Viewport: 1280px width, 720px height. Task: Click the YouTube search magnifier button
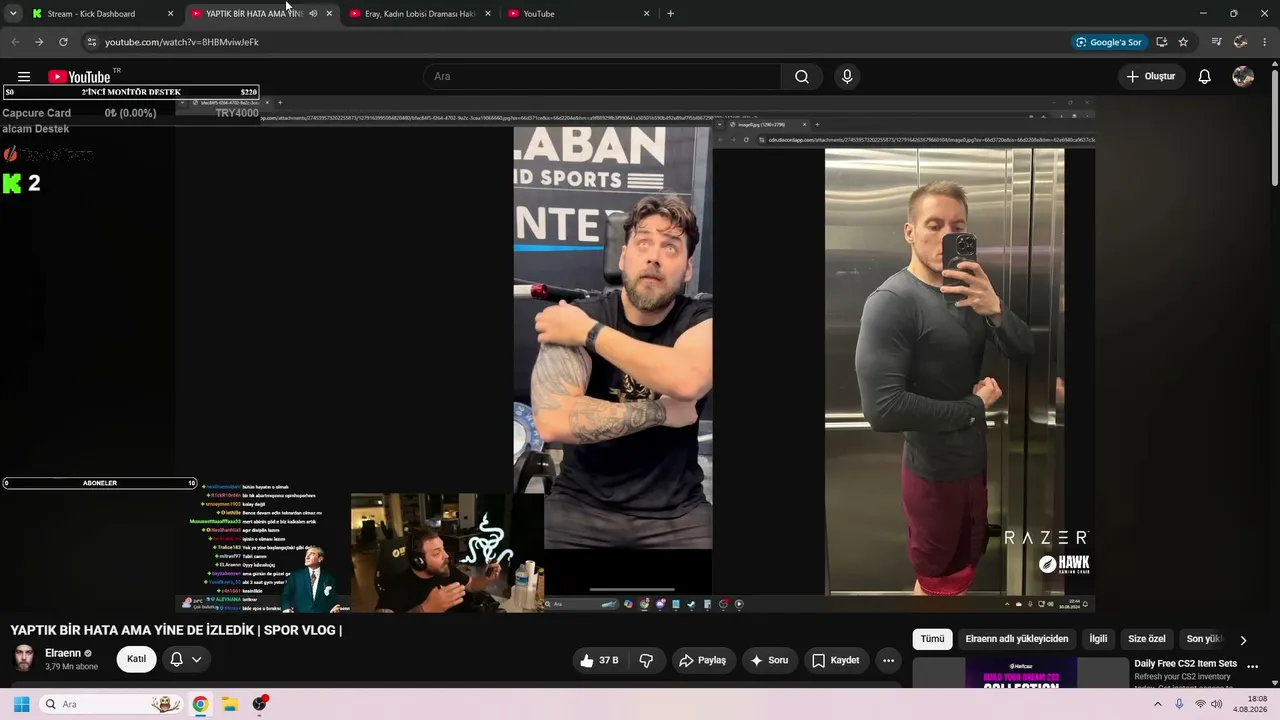tap(802, 77)
